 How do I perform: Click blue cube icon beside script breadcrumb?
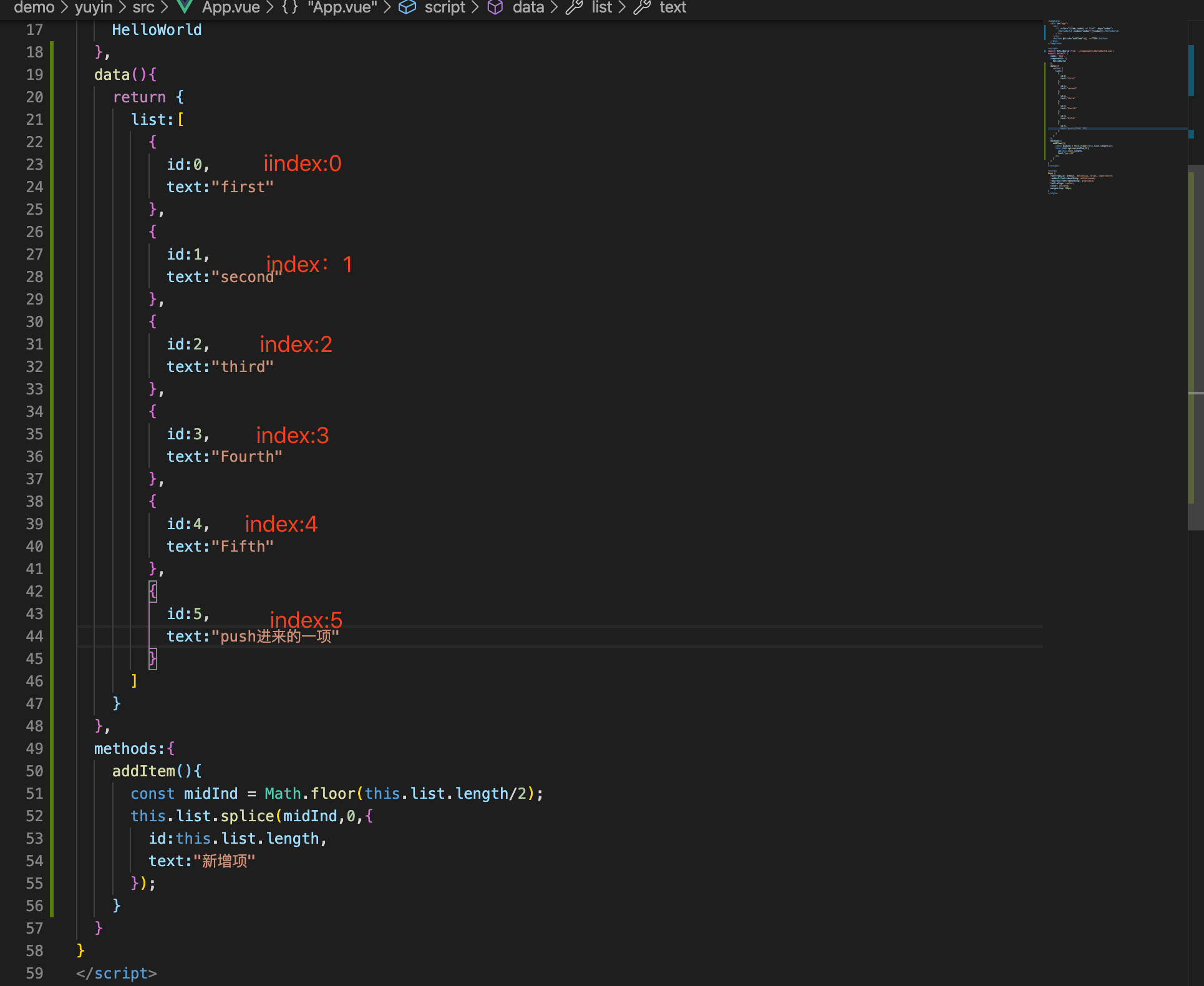coord(407,7)
